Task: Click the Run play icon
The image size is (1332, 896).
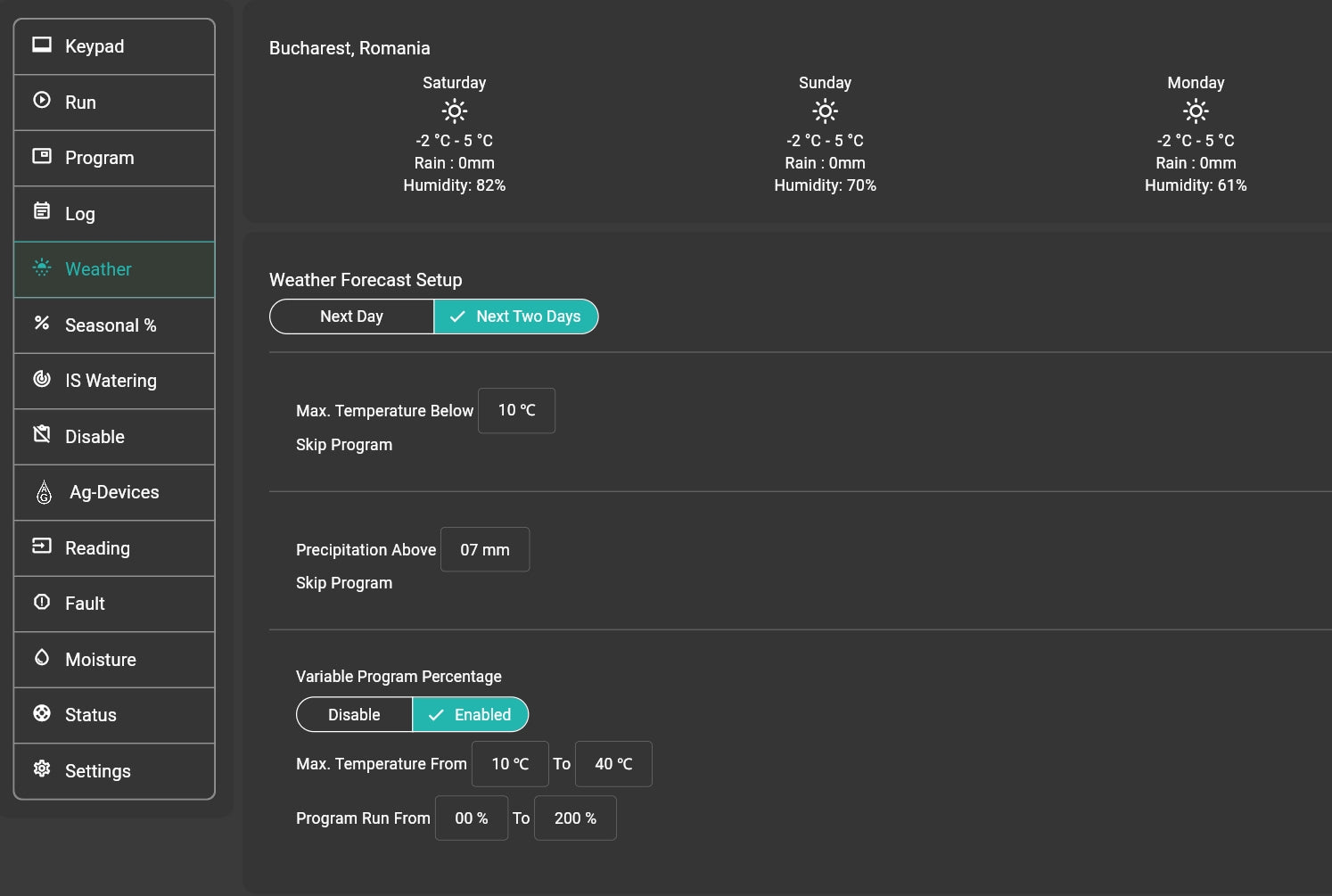Action: click(42, 101)
